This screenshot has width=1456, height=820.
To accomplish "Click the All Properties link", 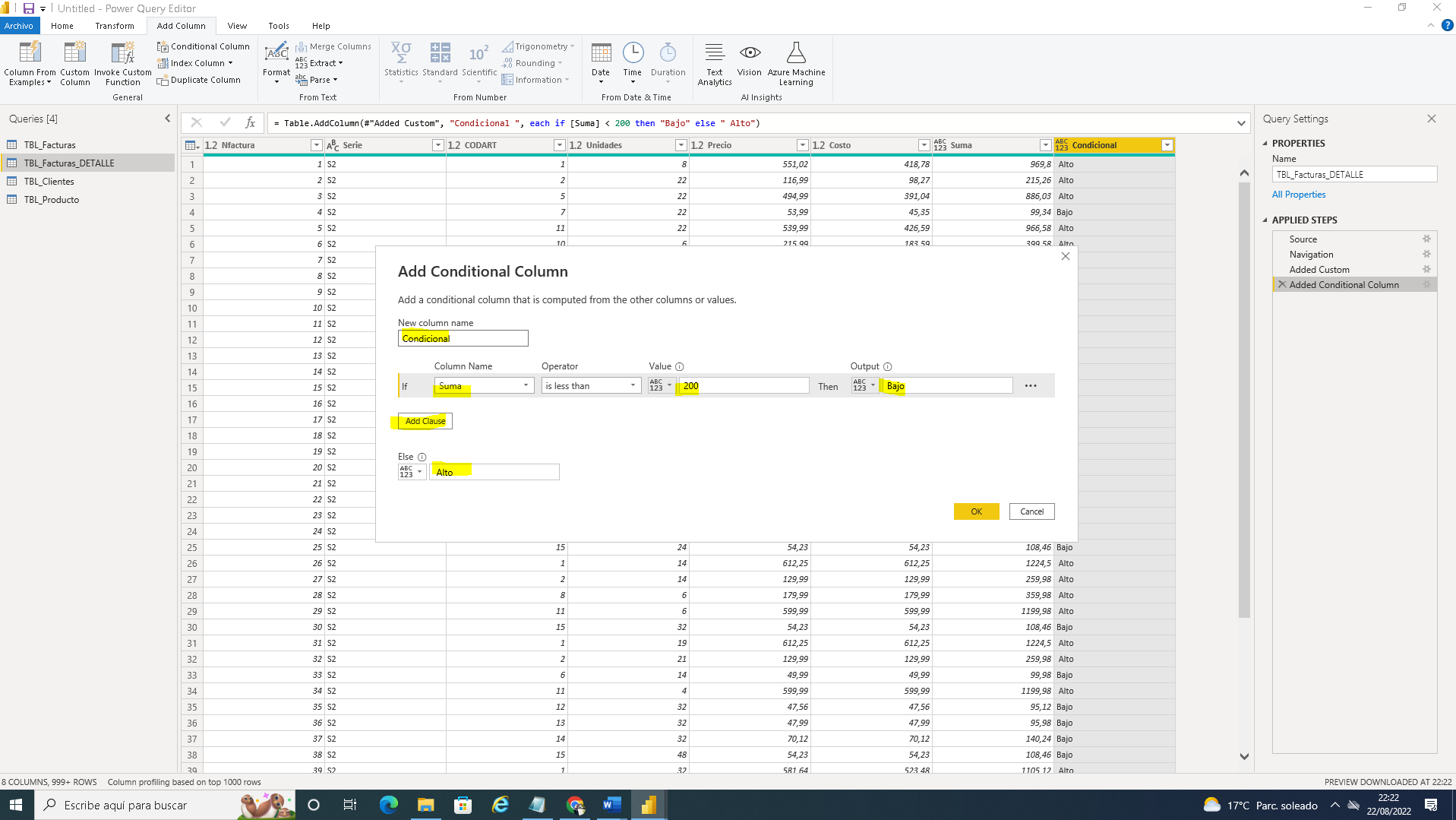I will (x=1298, y=195).
